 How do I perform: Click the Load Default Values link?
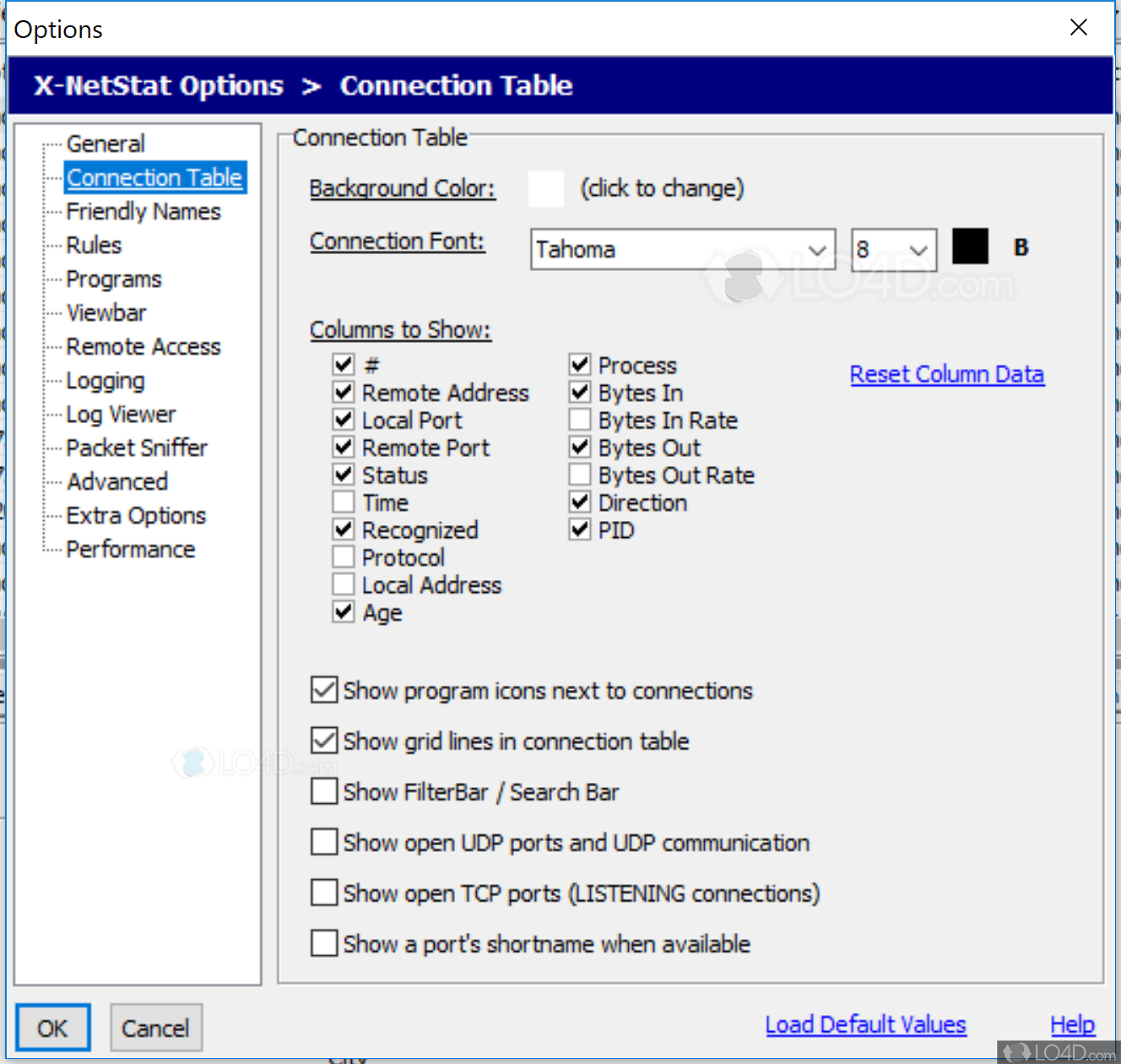(x=865, y=1024)
